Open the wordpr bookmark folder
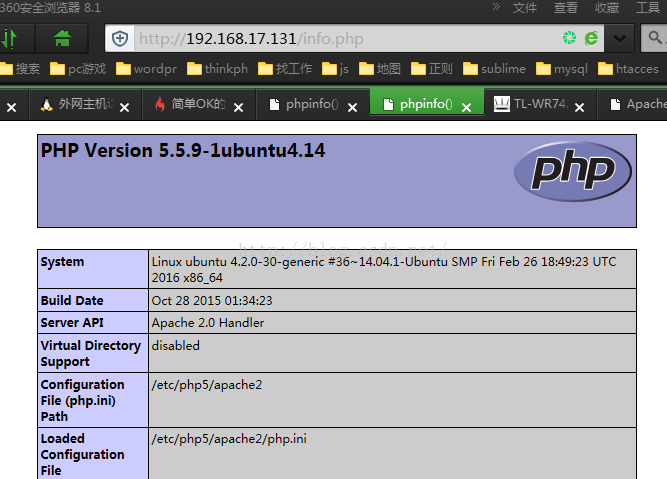 [x=146, y=68]
